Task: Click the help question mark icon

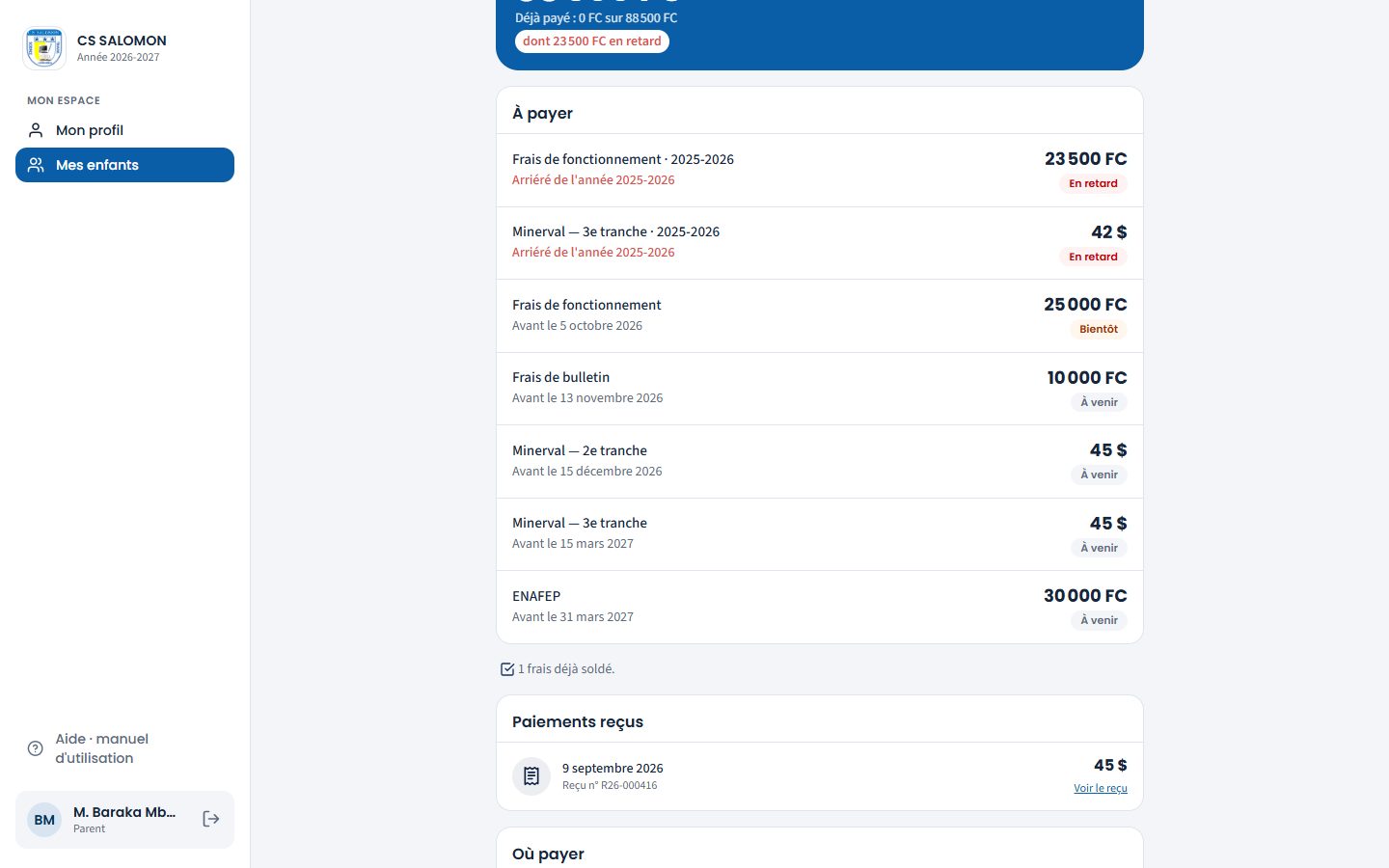Action: [x=36, y=748]
